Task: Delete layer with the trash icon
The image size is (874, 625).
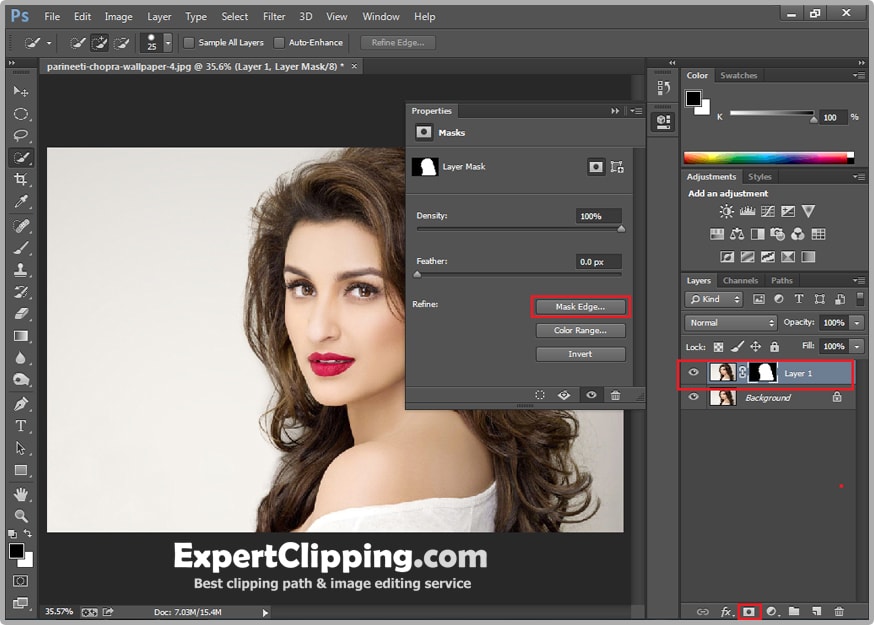Action: pos(840,611)
